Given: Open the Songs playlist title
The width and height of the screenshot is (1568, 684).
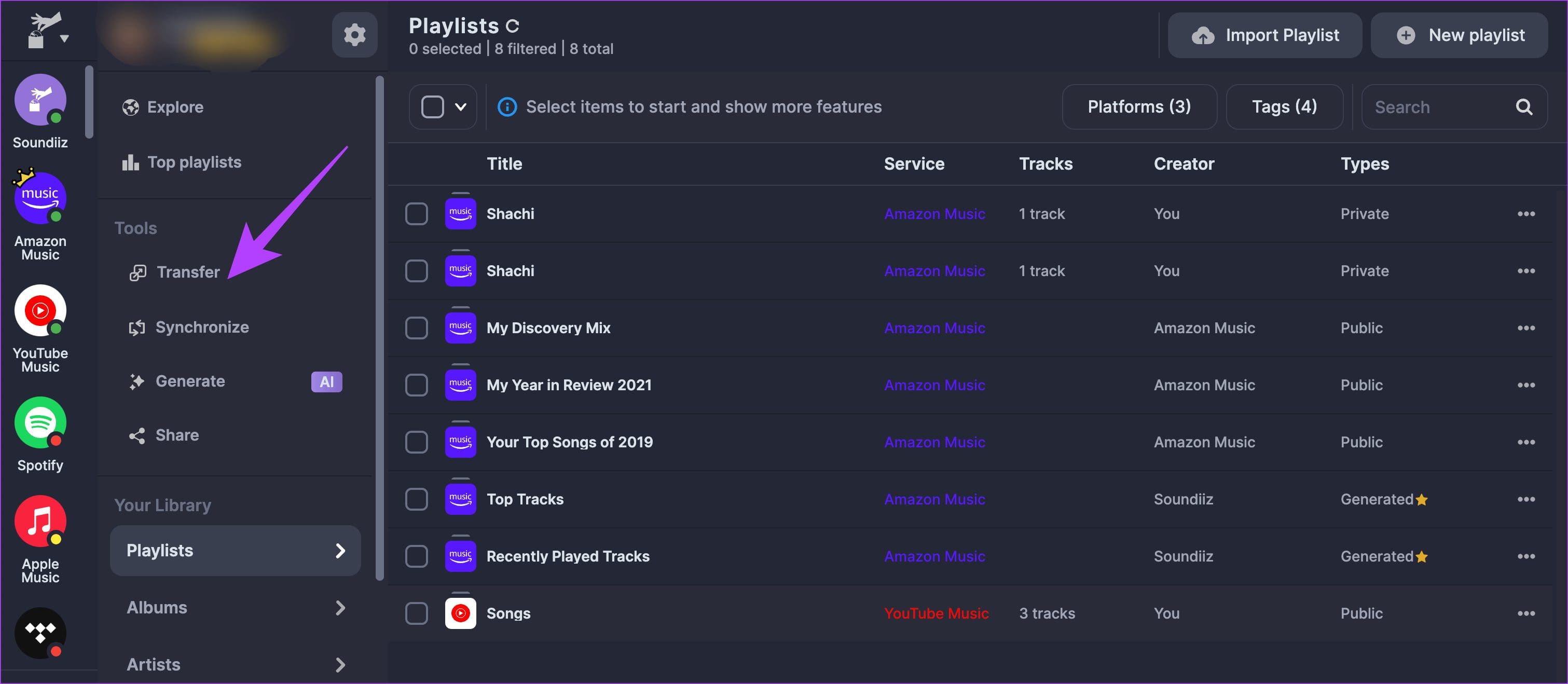Looking at the screenshot, I should tap(508, 614).
